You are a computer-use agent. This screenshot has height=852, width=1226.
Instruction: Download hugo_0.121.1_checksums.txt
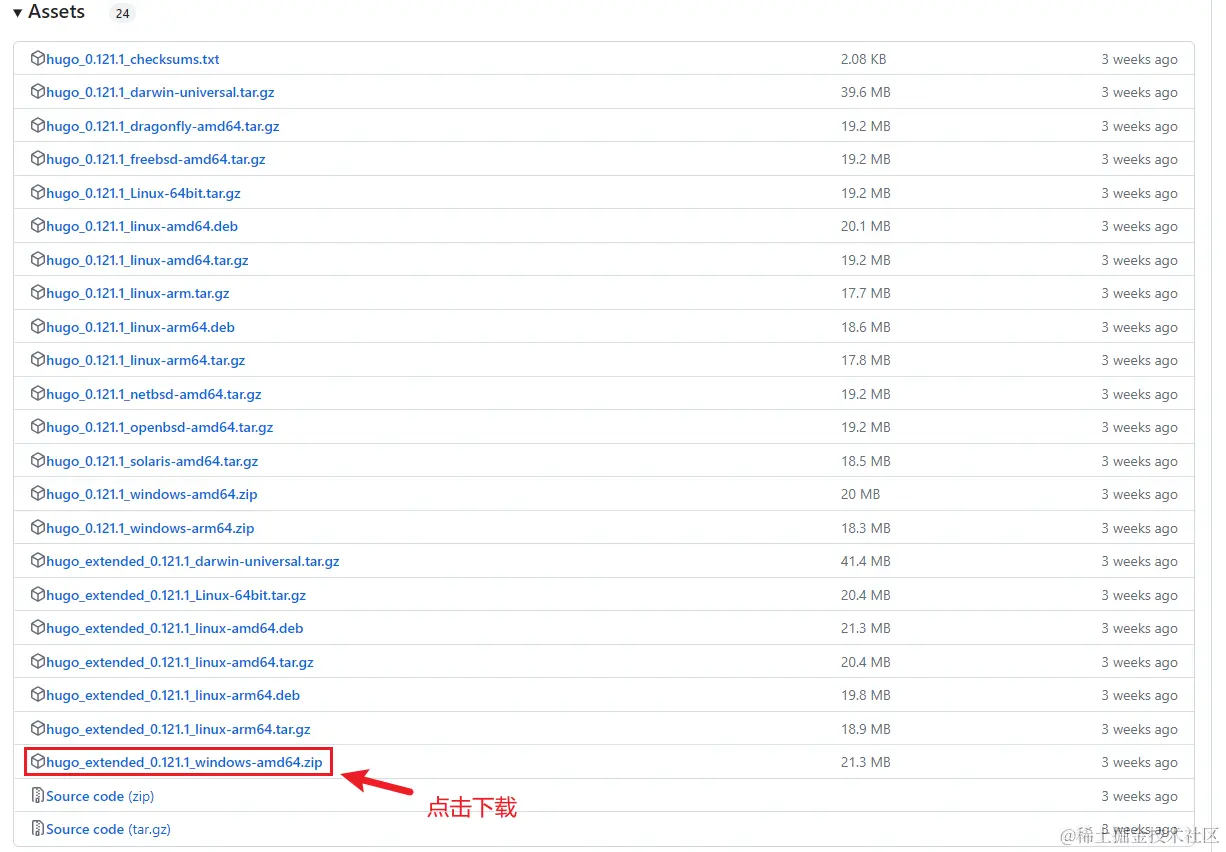(133, 59)
